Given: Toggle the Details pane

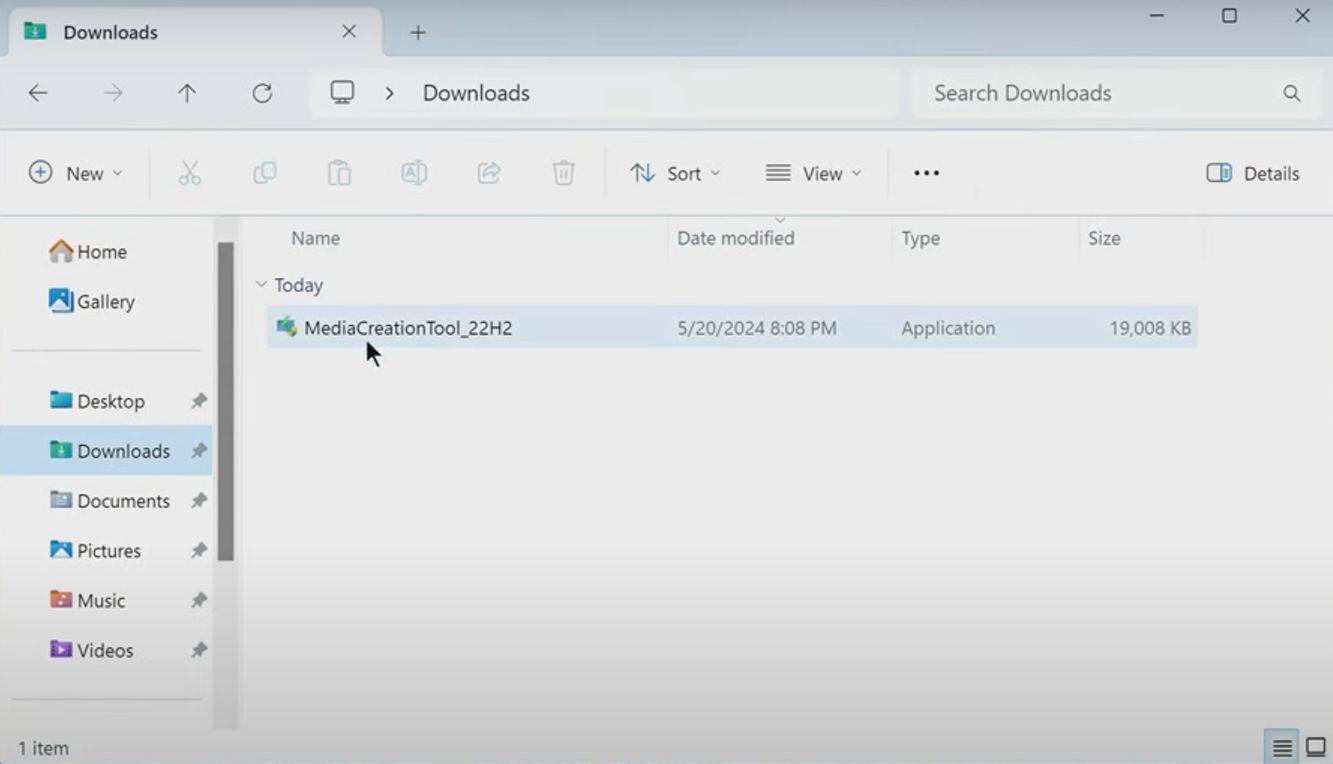Looking at the screenshot, I should (1251, 172).
